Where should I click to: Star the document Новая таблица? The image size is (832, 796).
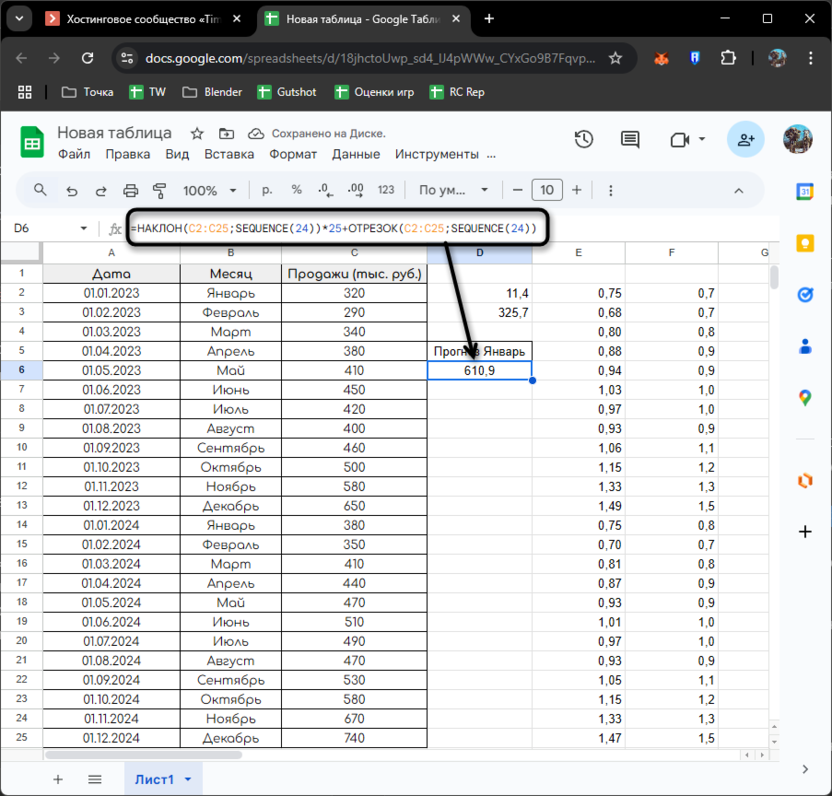pos(197,133)
